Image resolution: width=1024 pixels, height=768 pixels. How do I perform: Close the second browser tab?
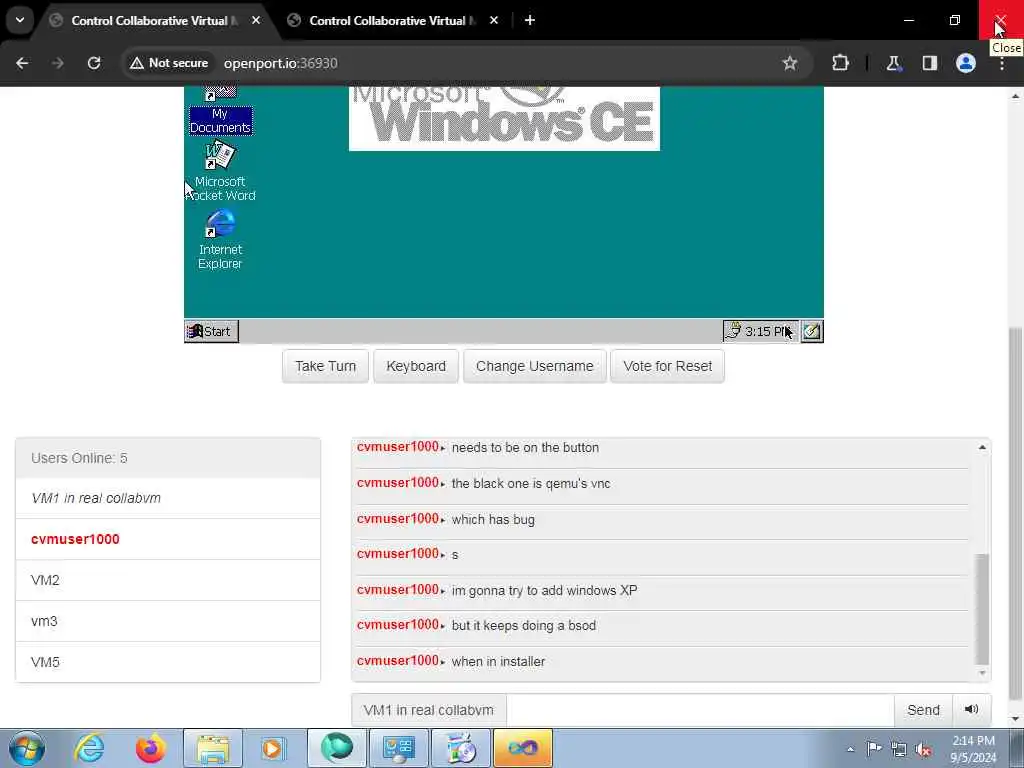pyautogui.click(x=494, y=21)
